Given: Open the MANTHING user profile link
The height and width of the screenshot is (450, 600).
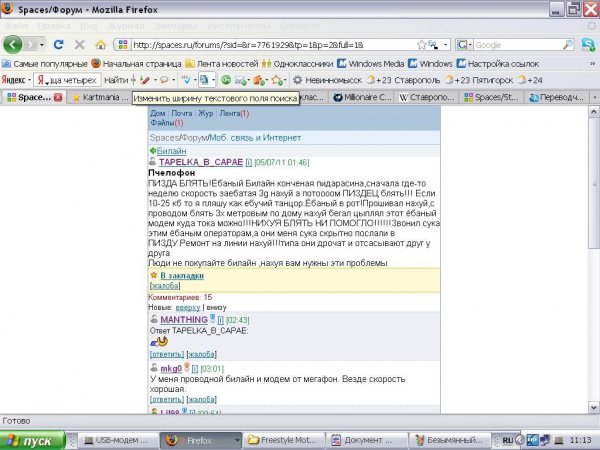Looking at the screenshot, I should point(184,320).
